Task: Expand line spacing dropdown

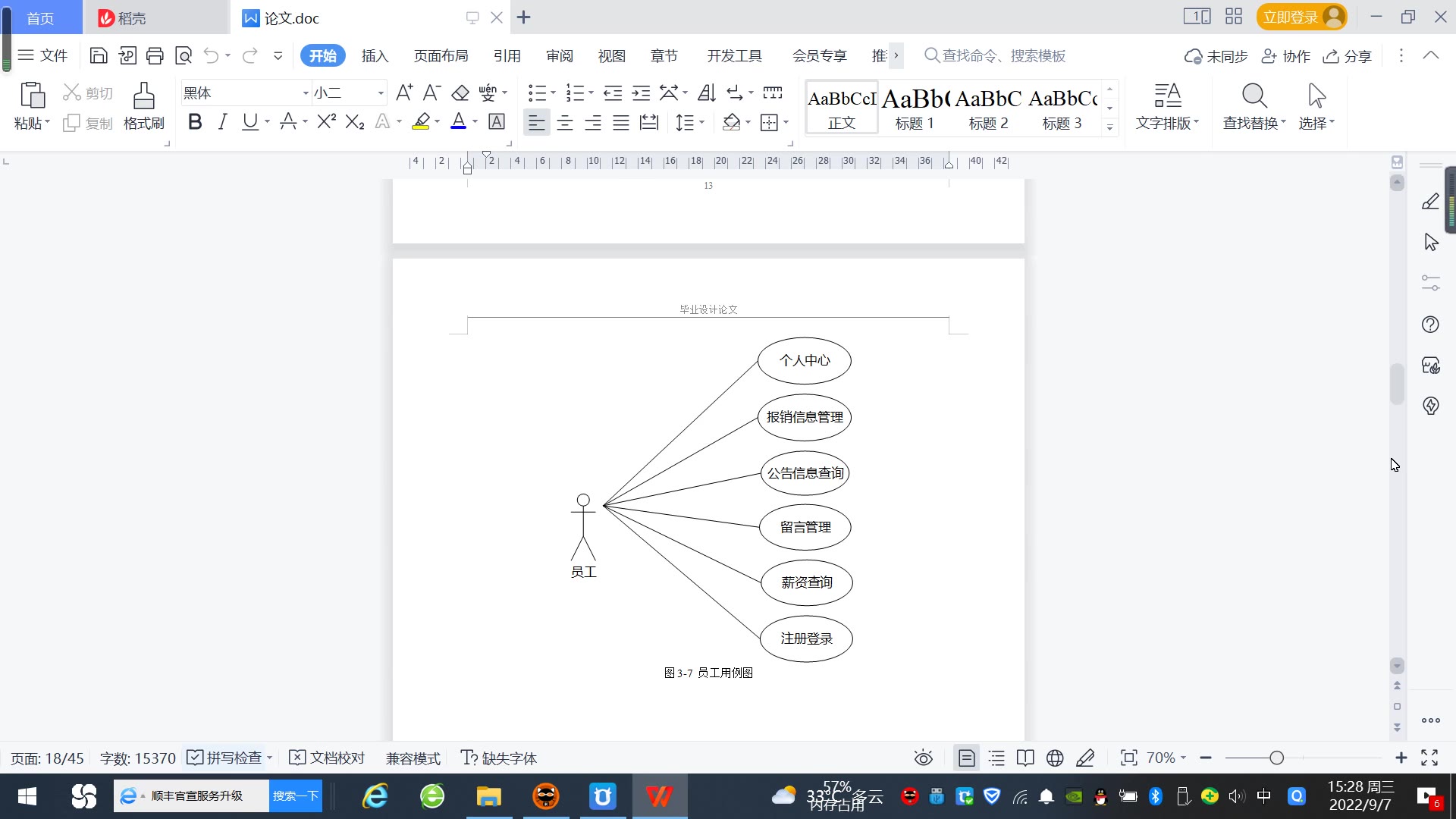Action: point(702,122)
